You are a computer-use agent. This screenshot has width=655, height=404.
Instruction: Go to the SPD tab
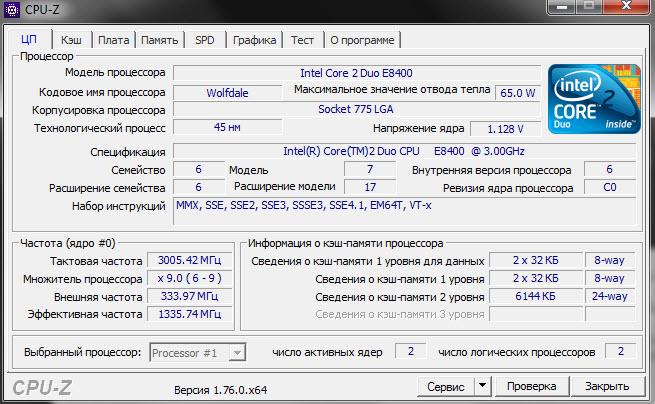[x=205, y=40]
